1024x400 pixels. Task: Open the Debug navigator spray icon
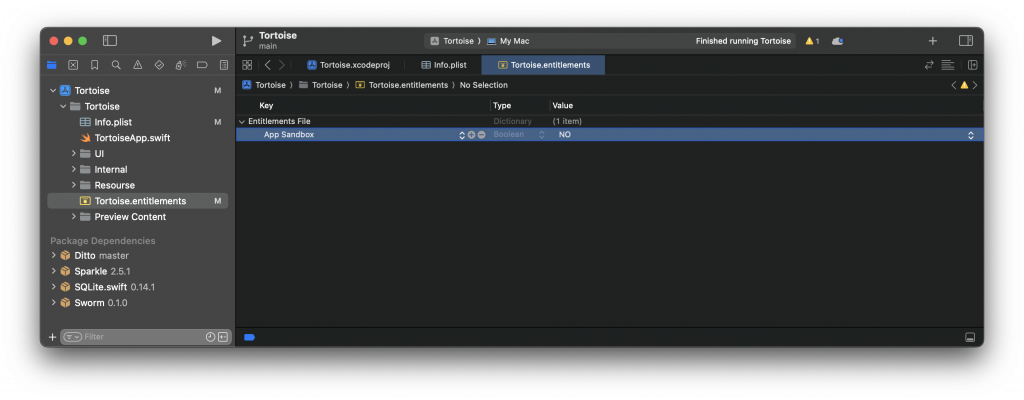181,65
